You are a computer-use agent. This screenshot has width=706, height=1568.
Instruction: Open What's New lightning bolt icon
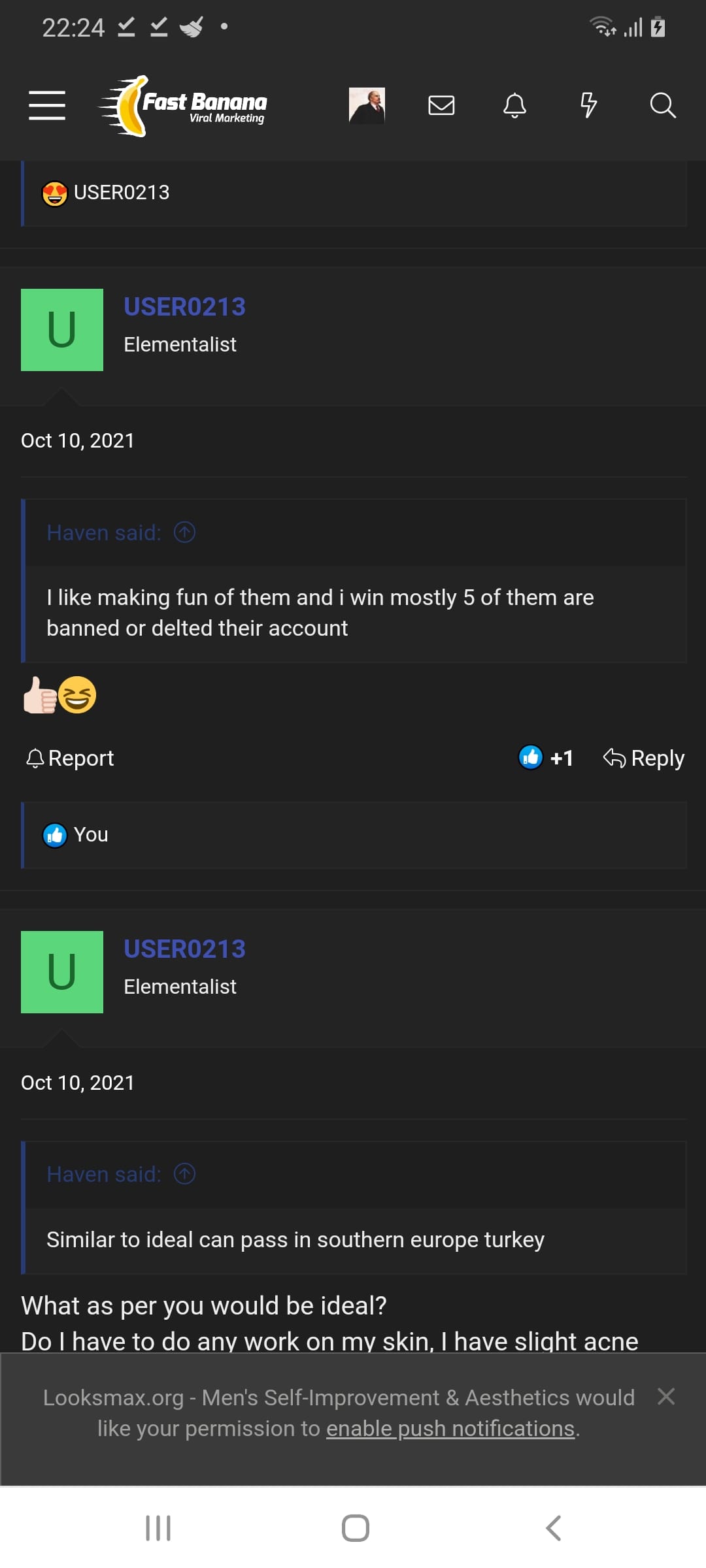[x=589, y=105]
